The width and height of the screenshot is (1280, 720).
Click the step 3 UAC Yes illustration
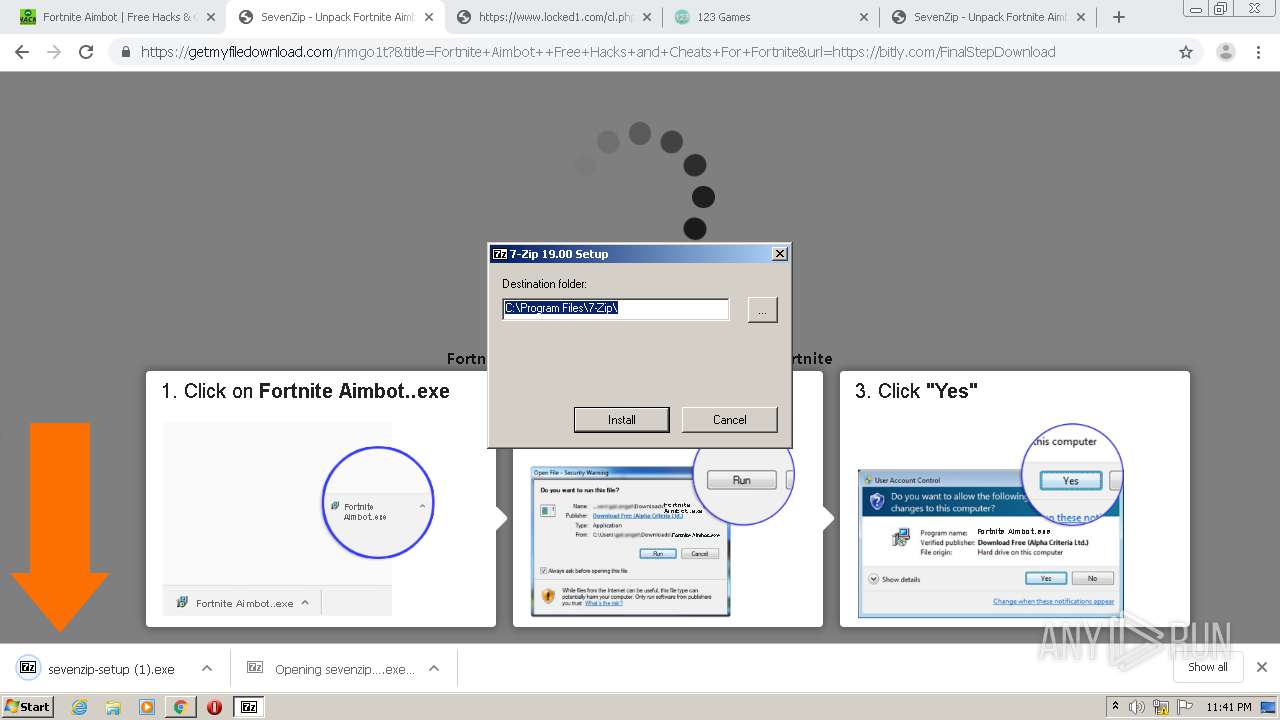click(x=991, y=522)
